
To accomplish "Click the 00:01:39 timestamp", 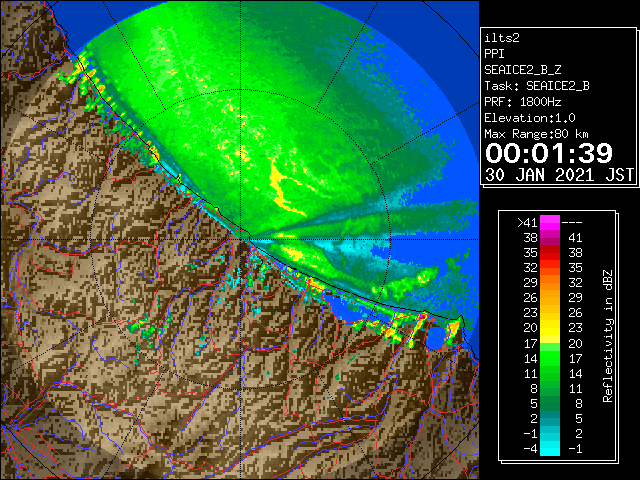I will point(549,153).
